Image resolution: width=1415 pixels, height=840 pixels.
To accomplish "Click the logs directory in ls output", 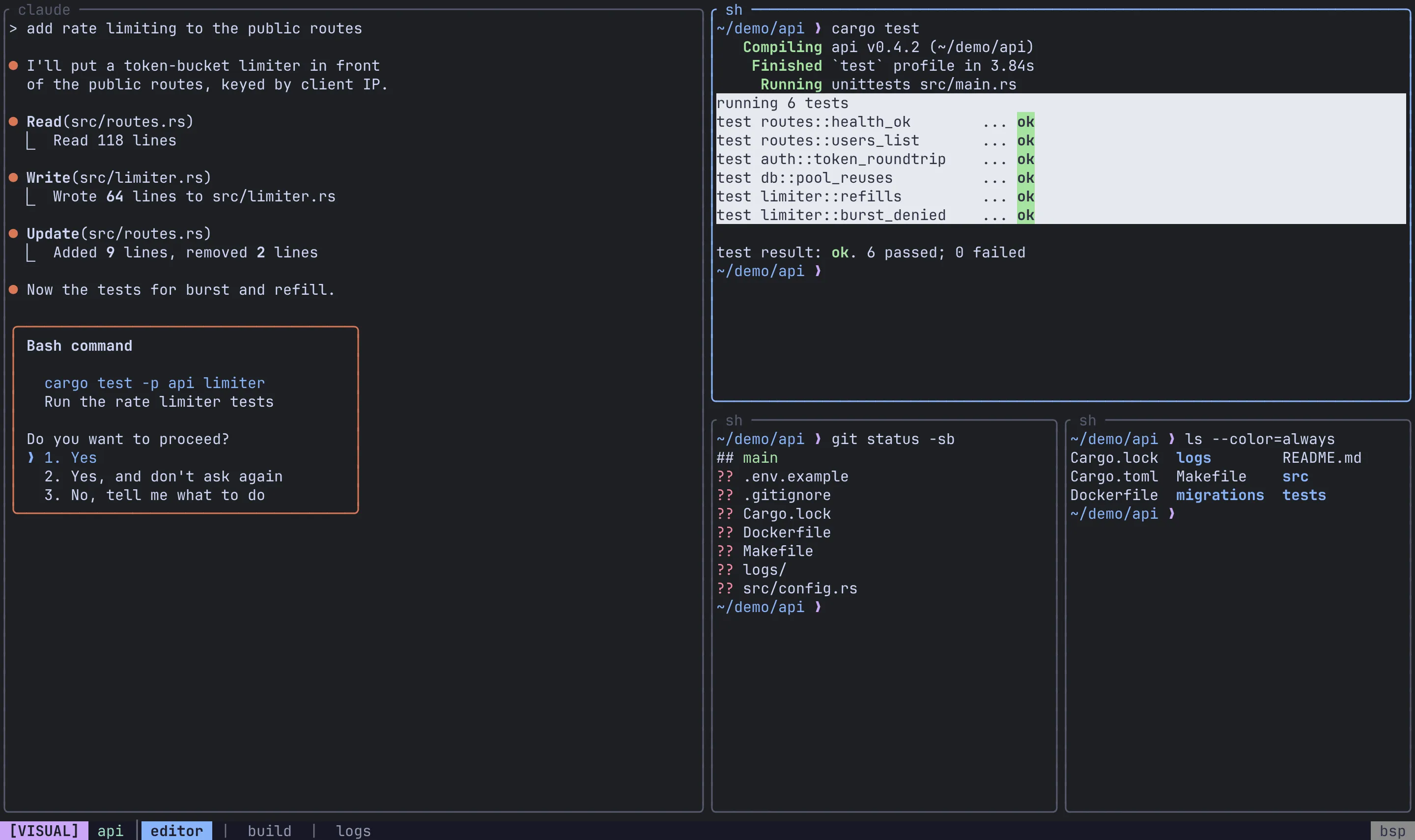I will [1194, 458].
